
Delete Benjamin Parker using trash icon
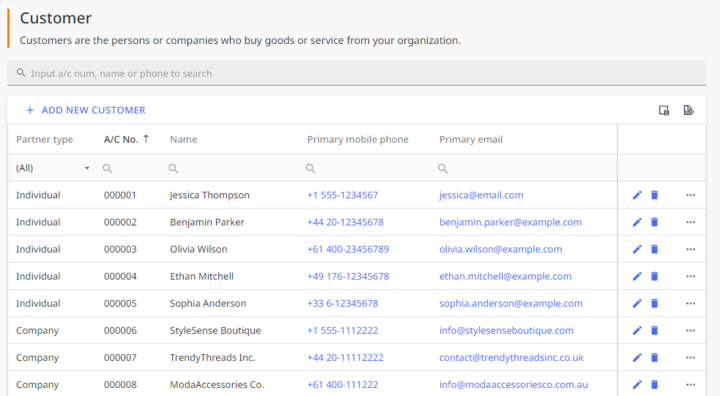(x=655, y=222)
